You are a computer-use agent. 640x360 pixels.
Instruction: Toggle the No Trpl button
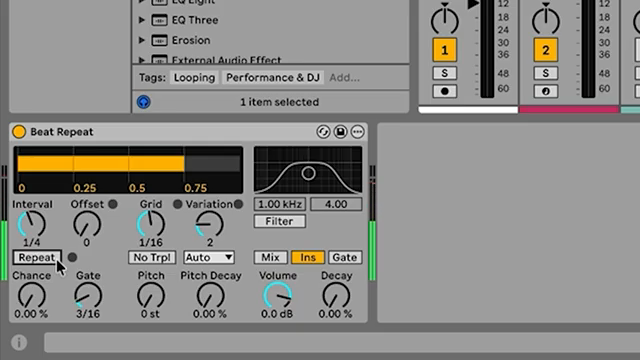click(x=152, y=258)
